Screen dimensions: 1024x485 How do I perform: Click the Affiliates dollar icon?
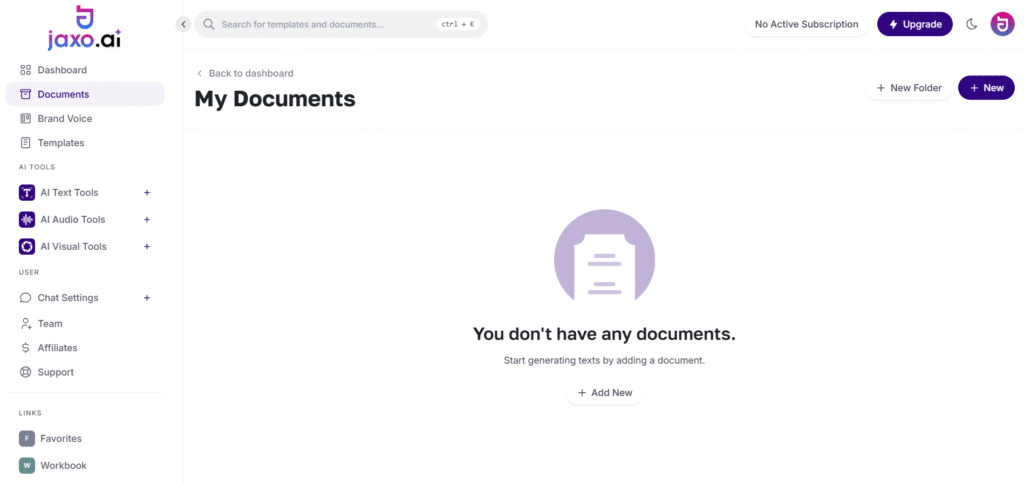[x=25, y=348]
